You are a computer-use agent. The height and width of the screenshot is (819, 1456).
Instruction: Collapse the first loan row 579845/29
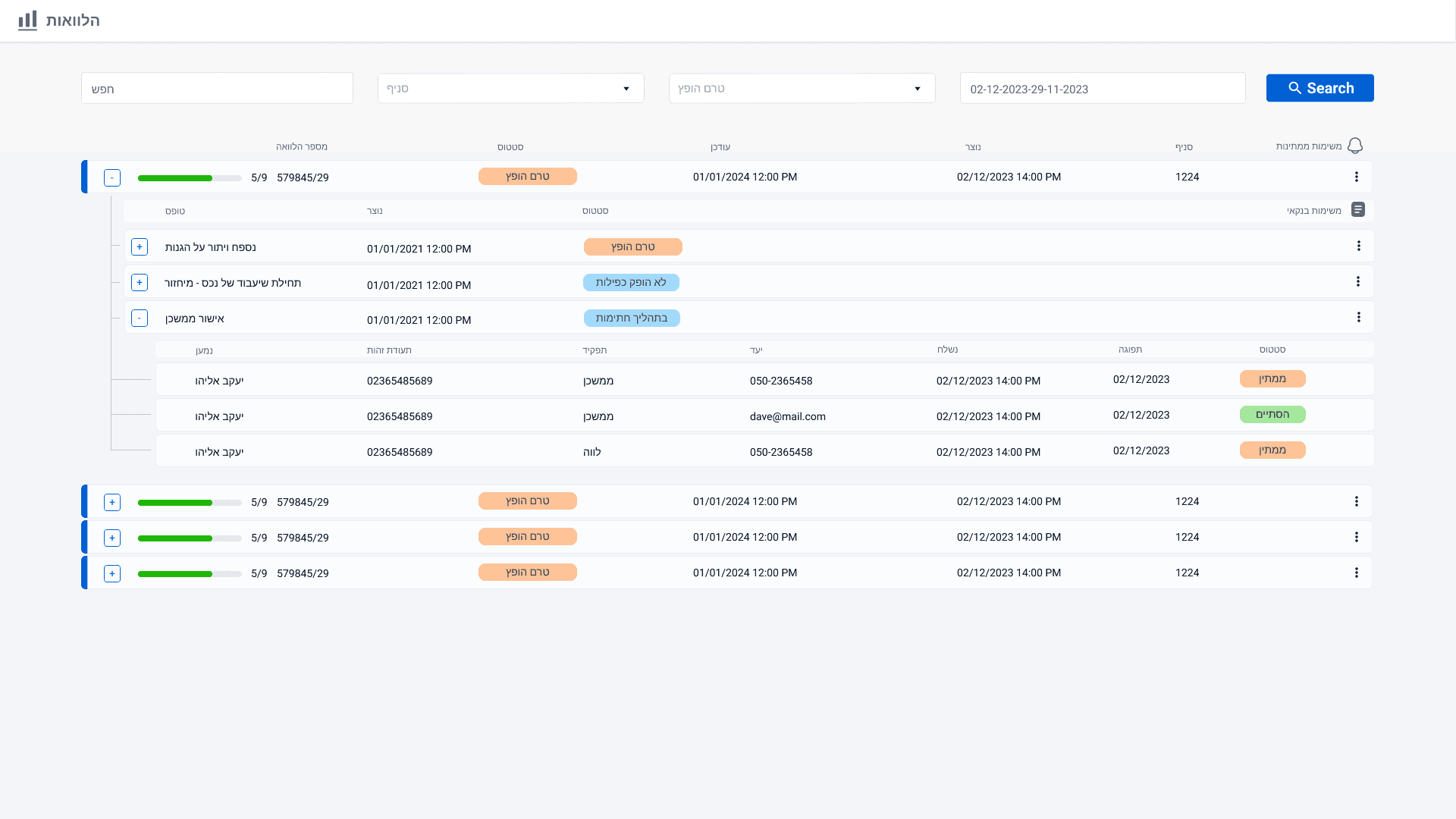(x=112, y=178)
